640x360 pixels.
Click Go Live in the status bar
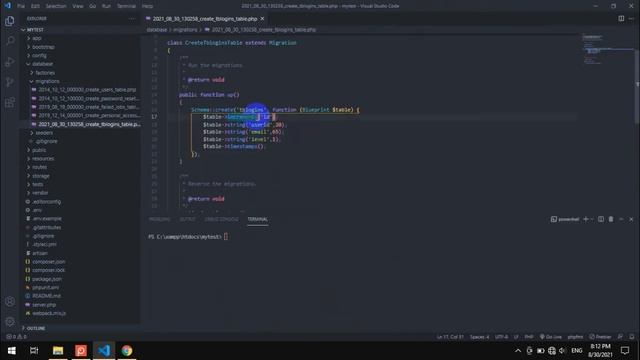(x=551, y=337)
